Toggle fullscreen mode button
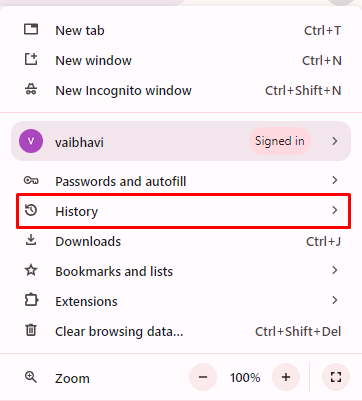The width and height of the screenshot is (362, 401). [x=336, y=377]
